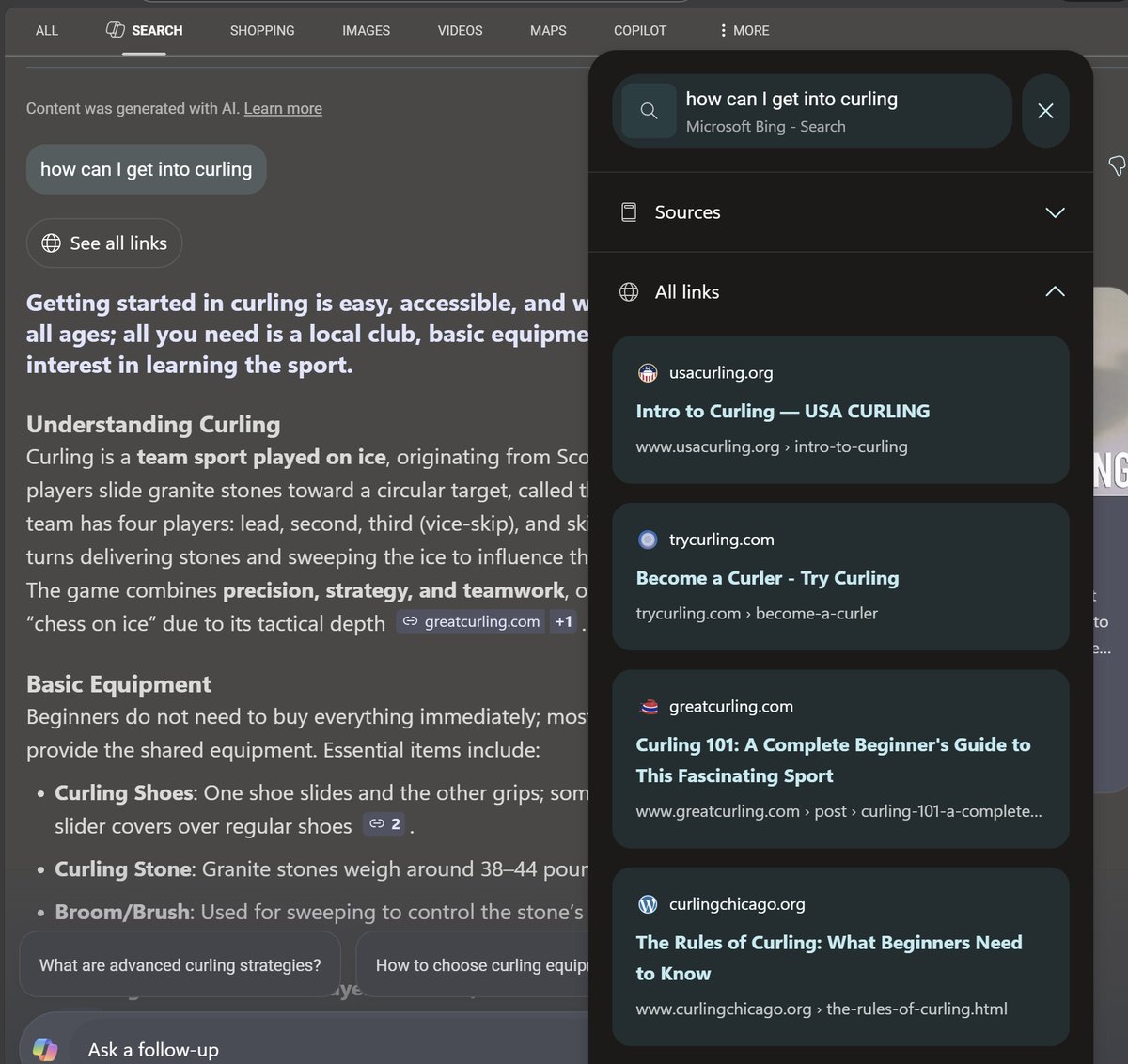
Task: Click the 'Curling Shoes' bullet label
Action: tap(124, 792)
